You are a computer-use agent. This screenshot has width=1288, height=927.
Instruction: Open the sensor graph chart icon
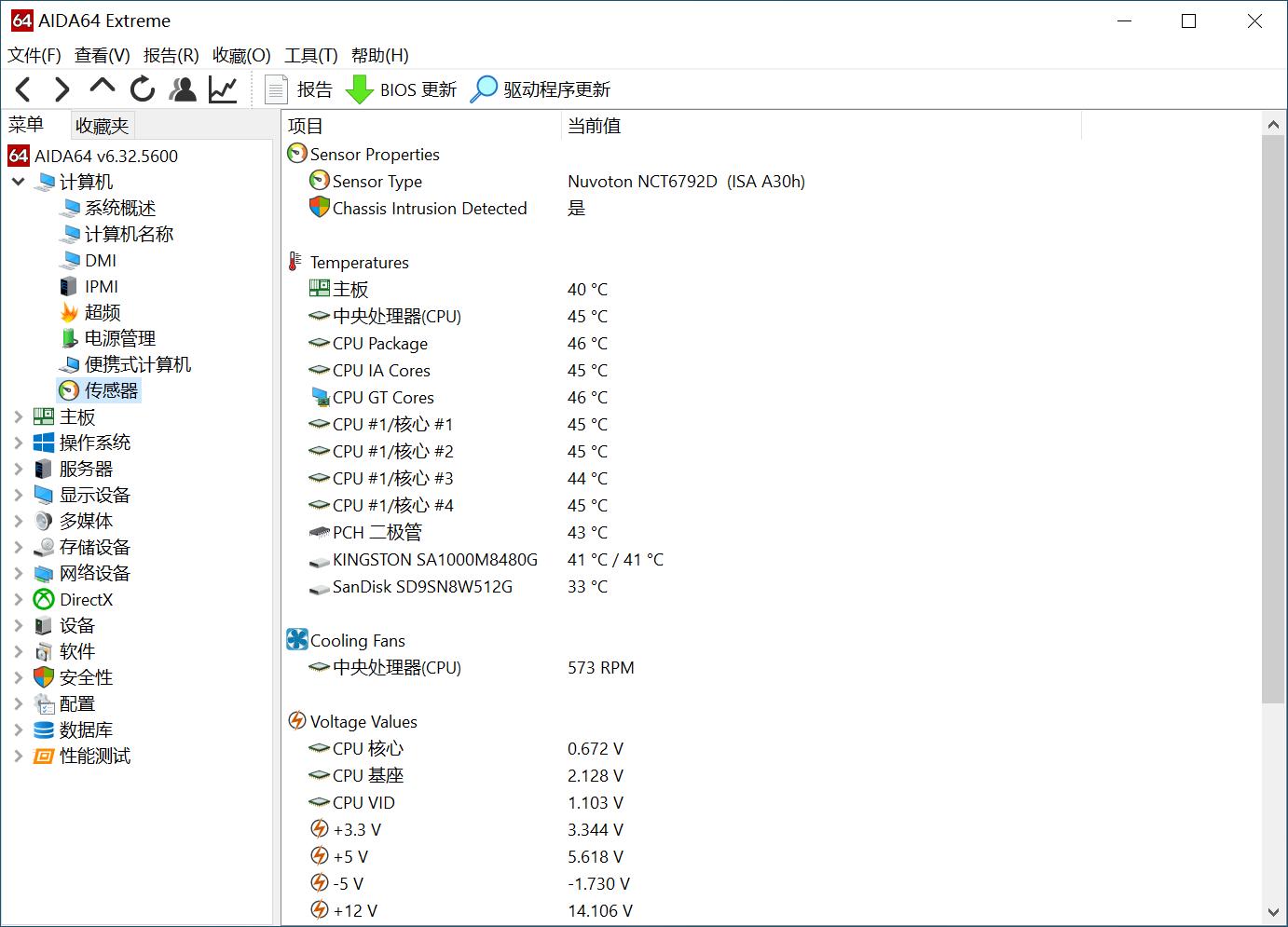click(x=222, y=89)
